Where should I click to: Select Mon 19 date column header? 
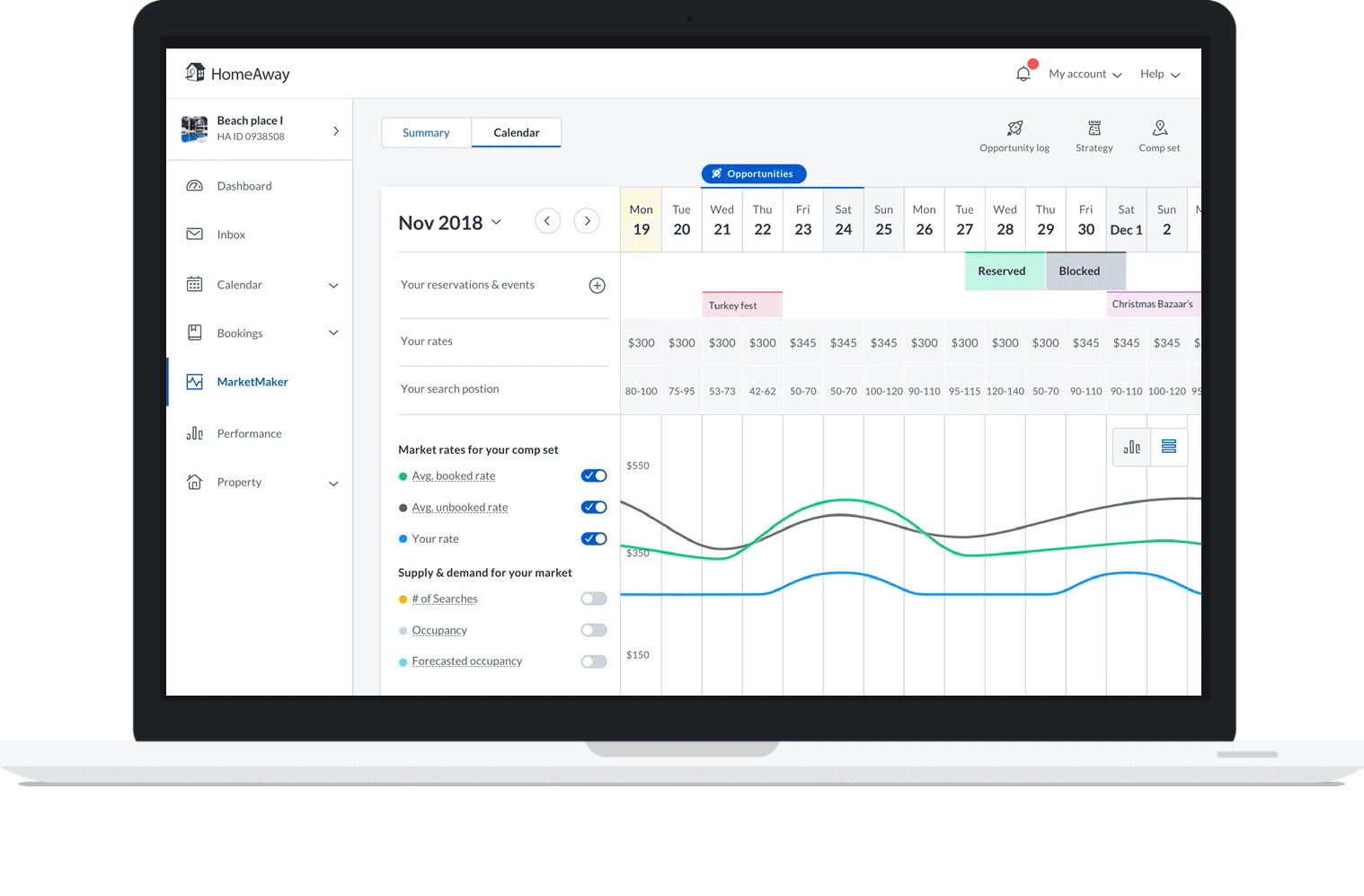642,219
